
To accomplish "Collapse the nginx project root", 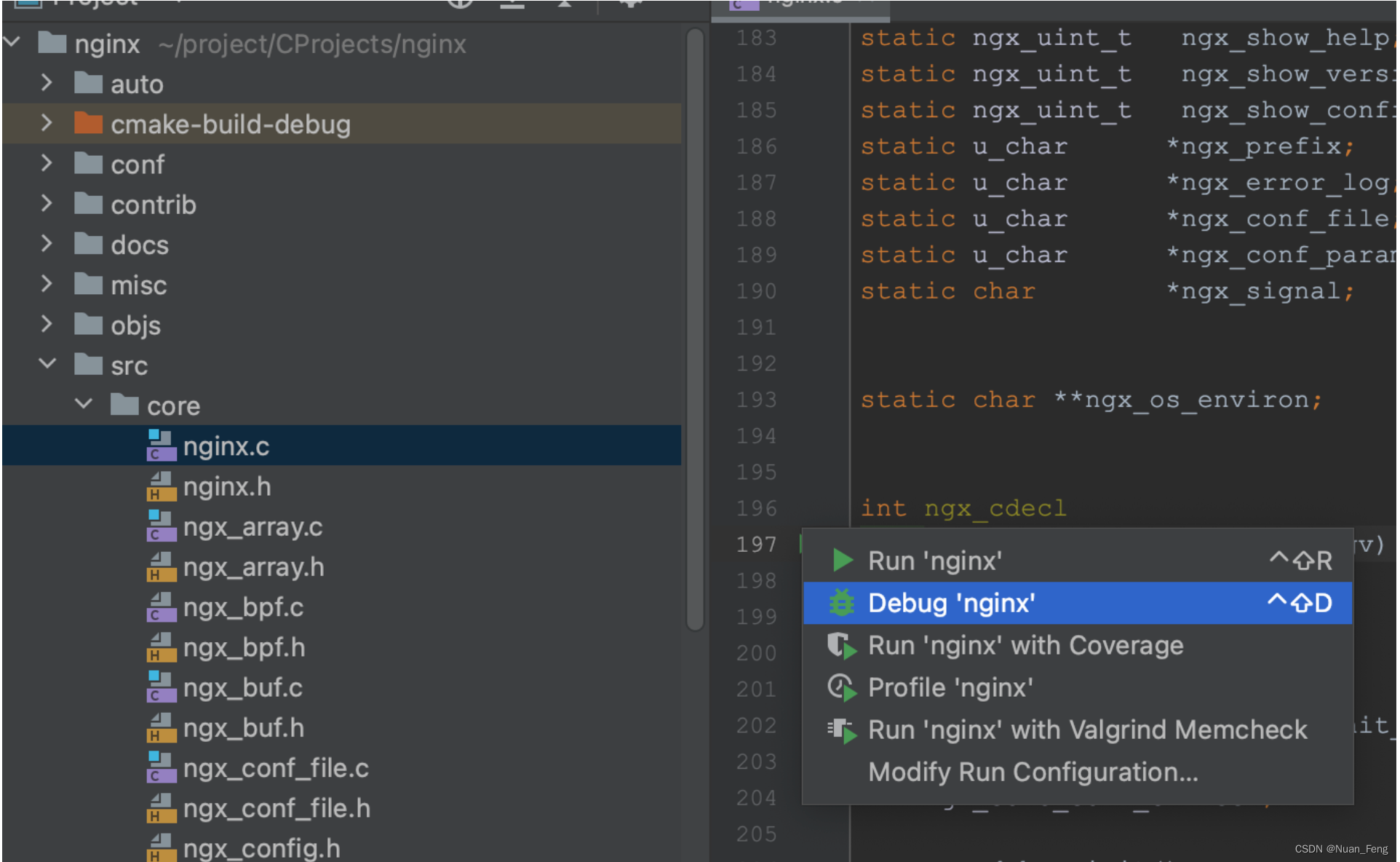I will (11, 42).
